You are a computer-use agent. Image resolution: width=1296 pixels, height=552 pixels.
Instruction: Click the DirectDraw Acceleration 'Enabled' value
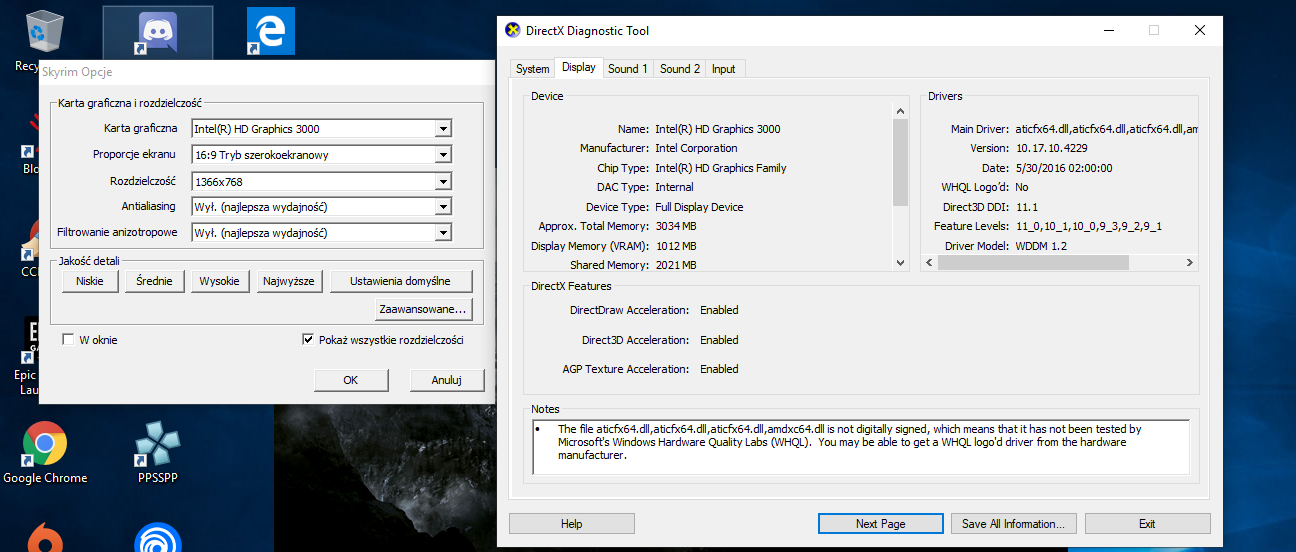[719, 310]
